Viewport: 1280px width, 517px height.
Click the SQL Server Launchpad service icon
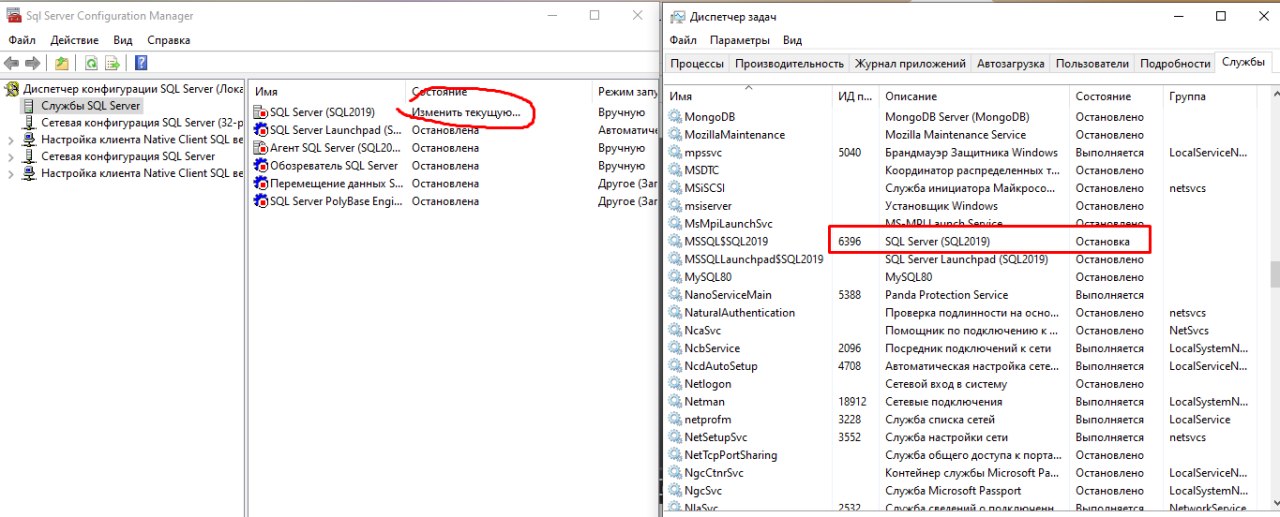tap(261, 130)
